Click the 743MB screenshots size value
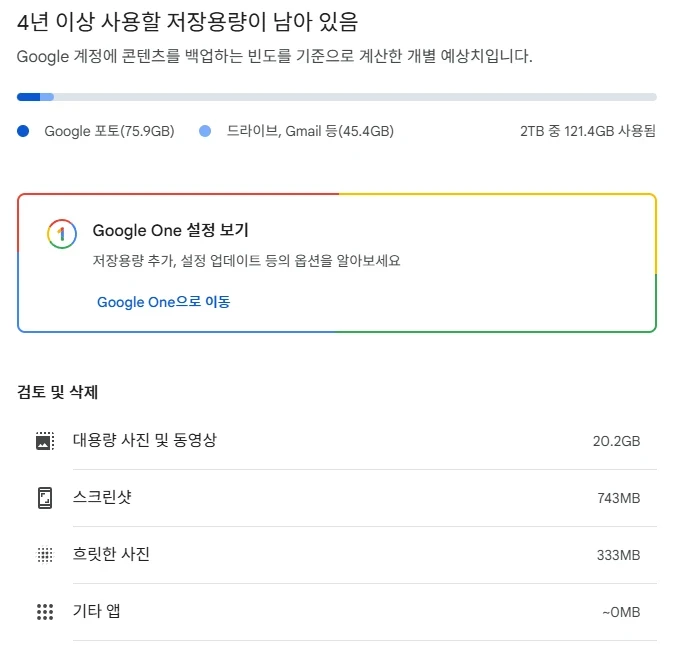The height and width of the screenshot is (653, 674). click(616, 498)
